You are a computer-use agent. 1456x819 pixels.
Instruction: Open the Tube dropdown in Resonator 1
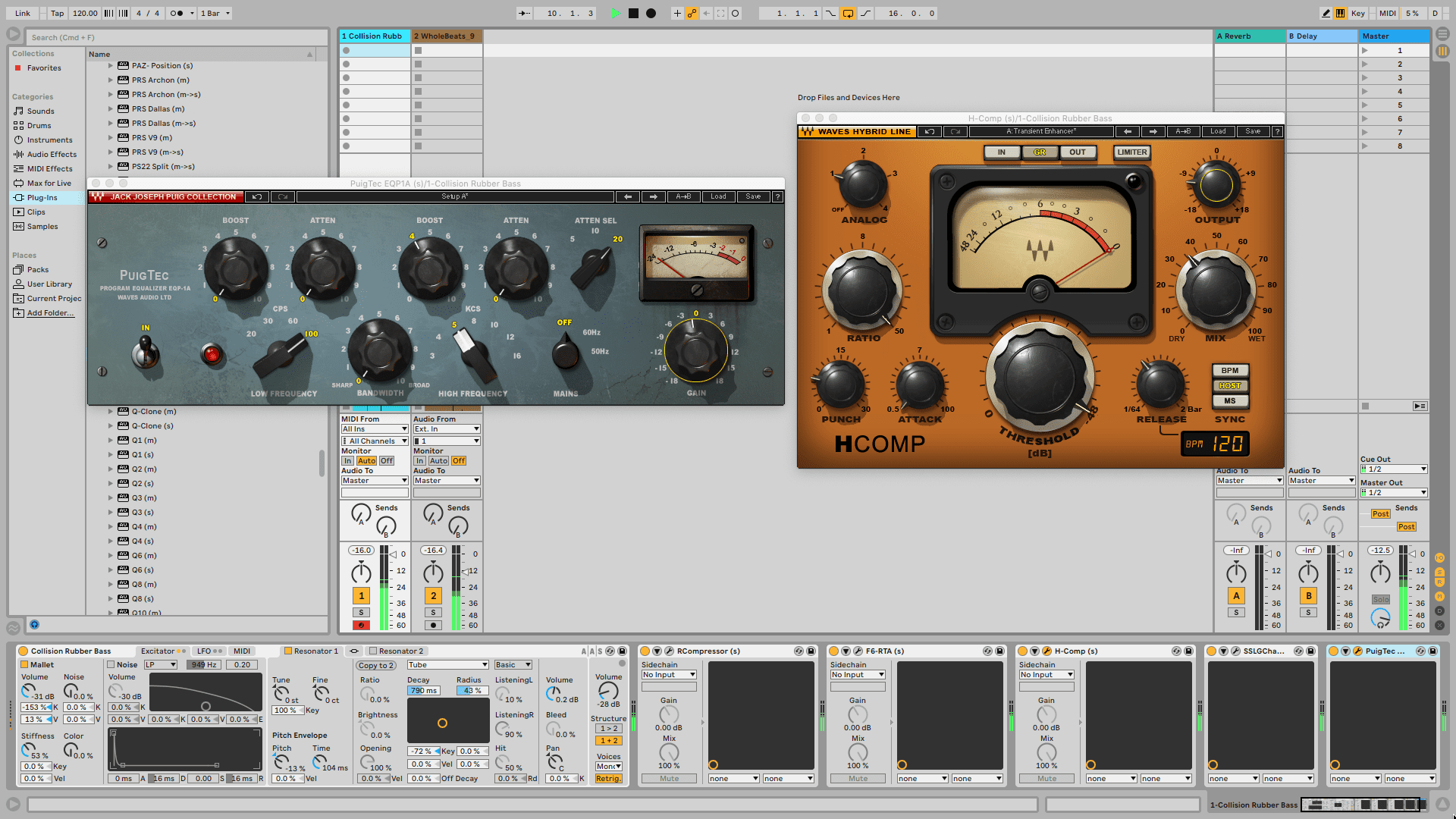[x=447, y=664]
